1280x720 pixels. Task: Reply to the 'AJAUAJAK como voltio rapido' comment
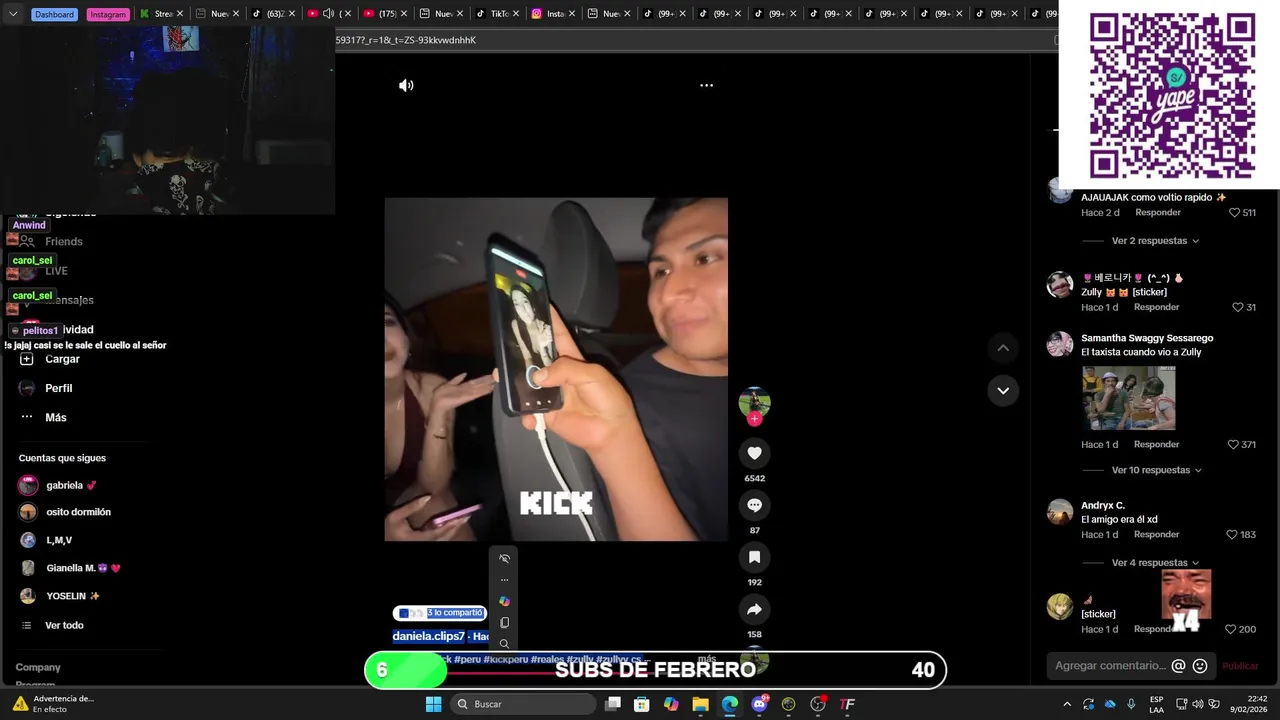click(x=1158, y=213)
